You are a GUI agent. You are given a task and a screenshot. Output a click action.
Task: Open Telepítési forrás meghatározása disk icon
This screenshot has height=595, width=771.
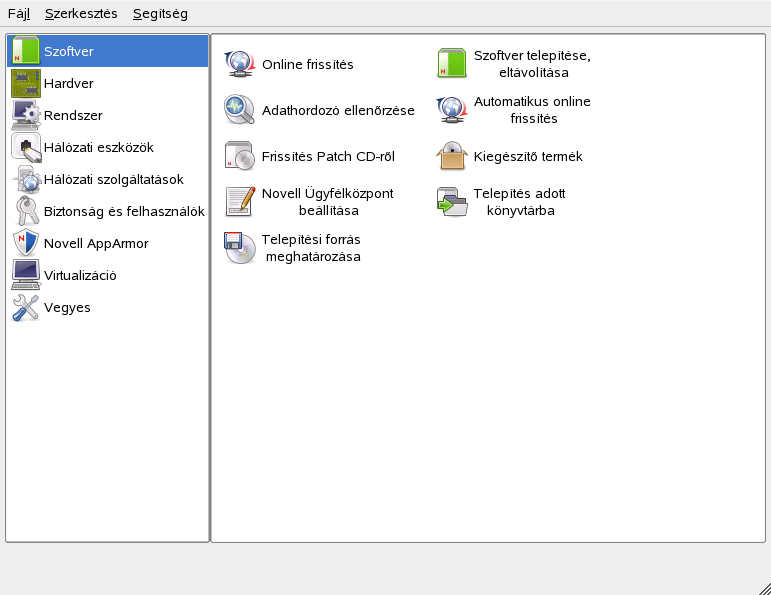240,248
